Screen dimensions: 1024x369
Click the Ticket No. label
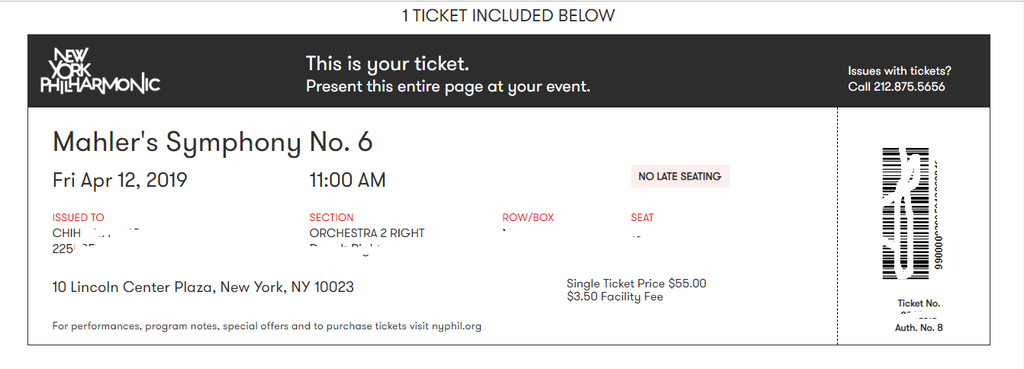919,303
